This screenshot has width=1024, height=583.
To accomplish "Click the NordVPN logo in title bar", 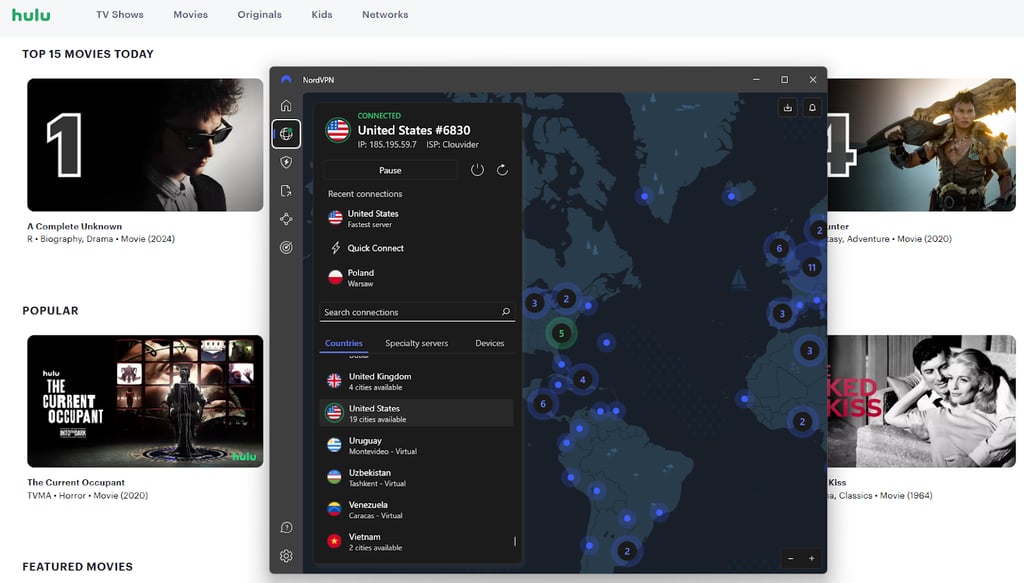I will (x=286, y=80).
